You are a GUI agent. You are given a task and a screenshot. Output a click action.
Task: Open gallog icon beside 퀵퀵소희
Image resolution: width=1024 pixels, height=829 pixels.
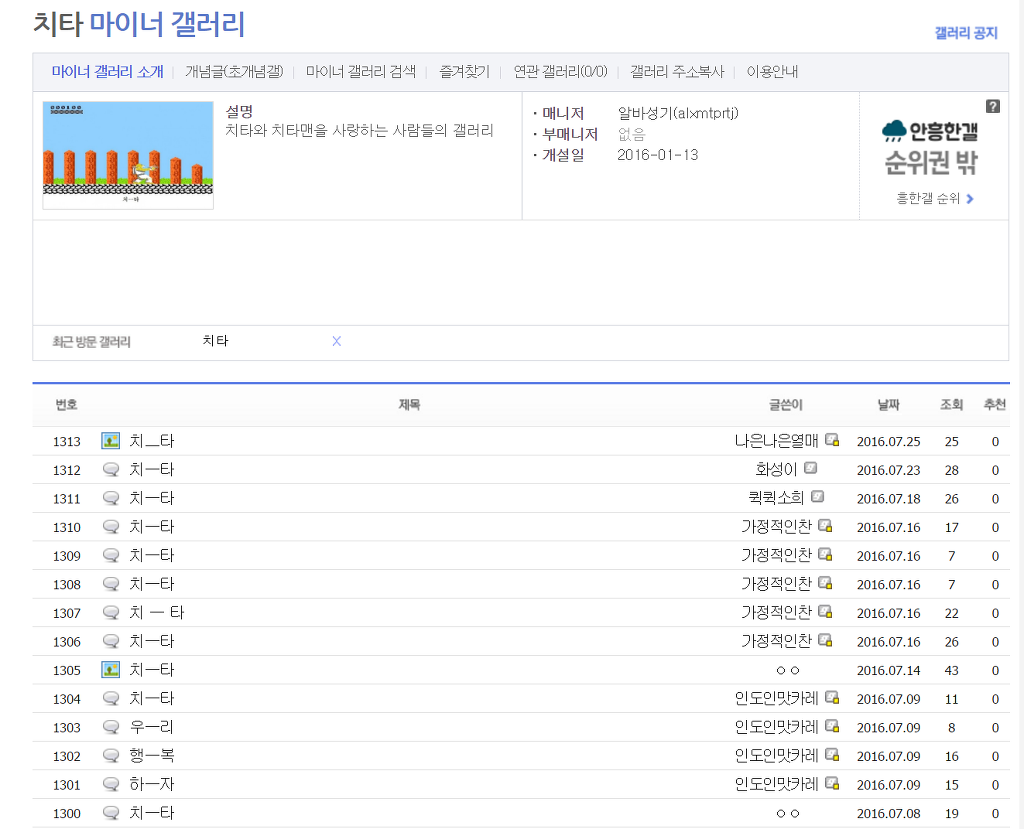point(818,496)
